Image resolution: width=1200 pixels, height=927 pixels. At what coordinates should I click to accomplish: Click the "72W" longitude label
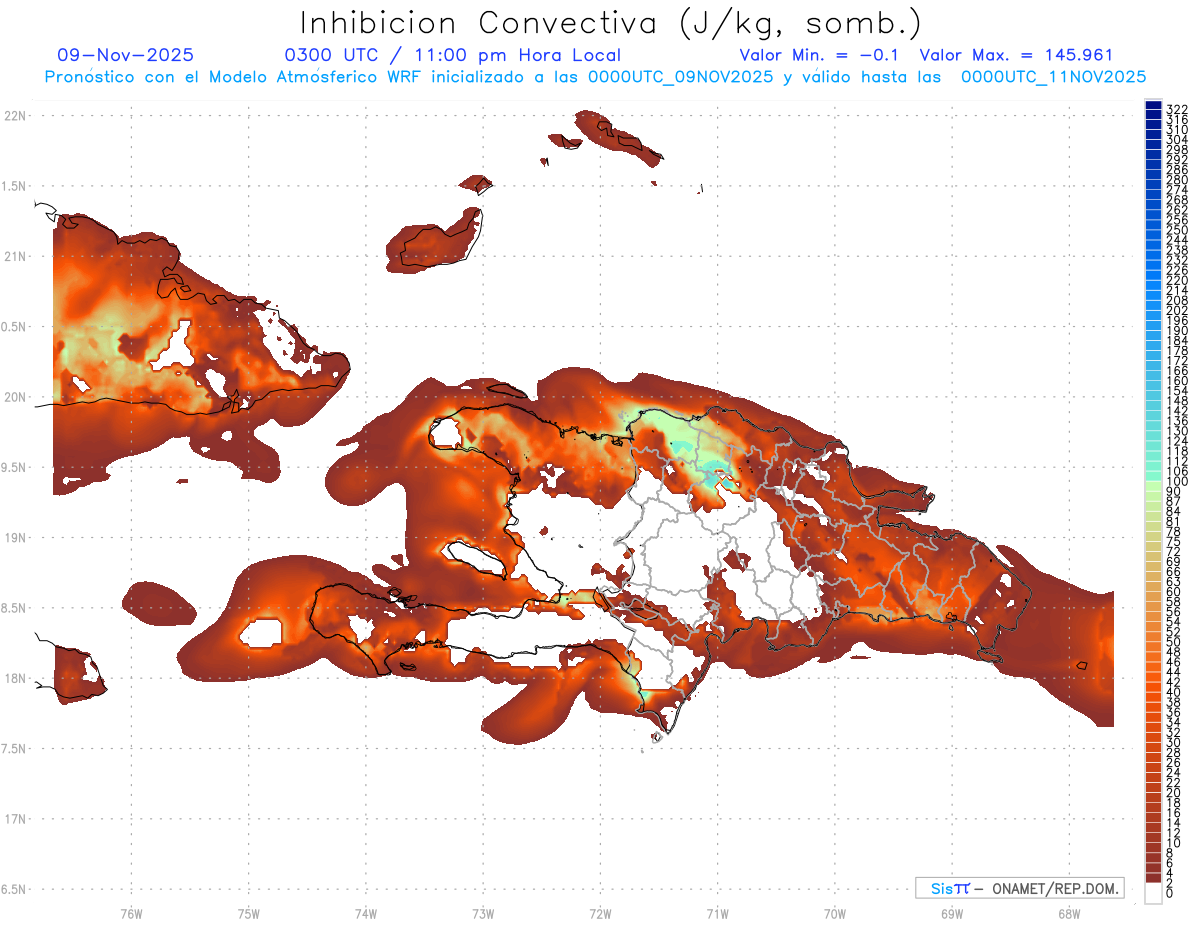coord(600,912)
